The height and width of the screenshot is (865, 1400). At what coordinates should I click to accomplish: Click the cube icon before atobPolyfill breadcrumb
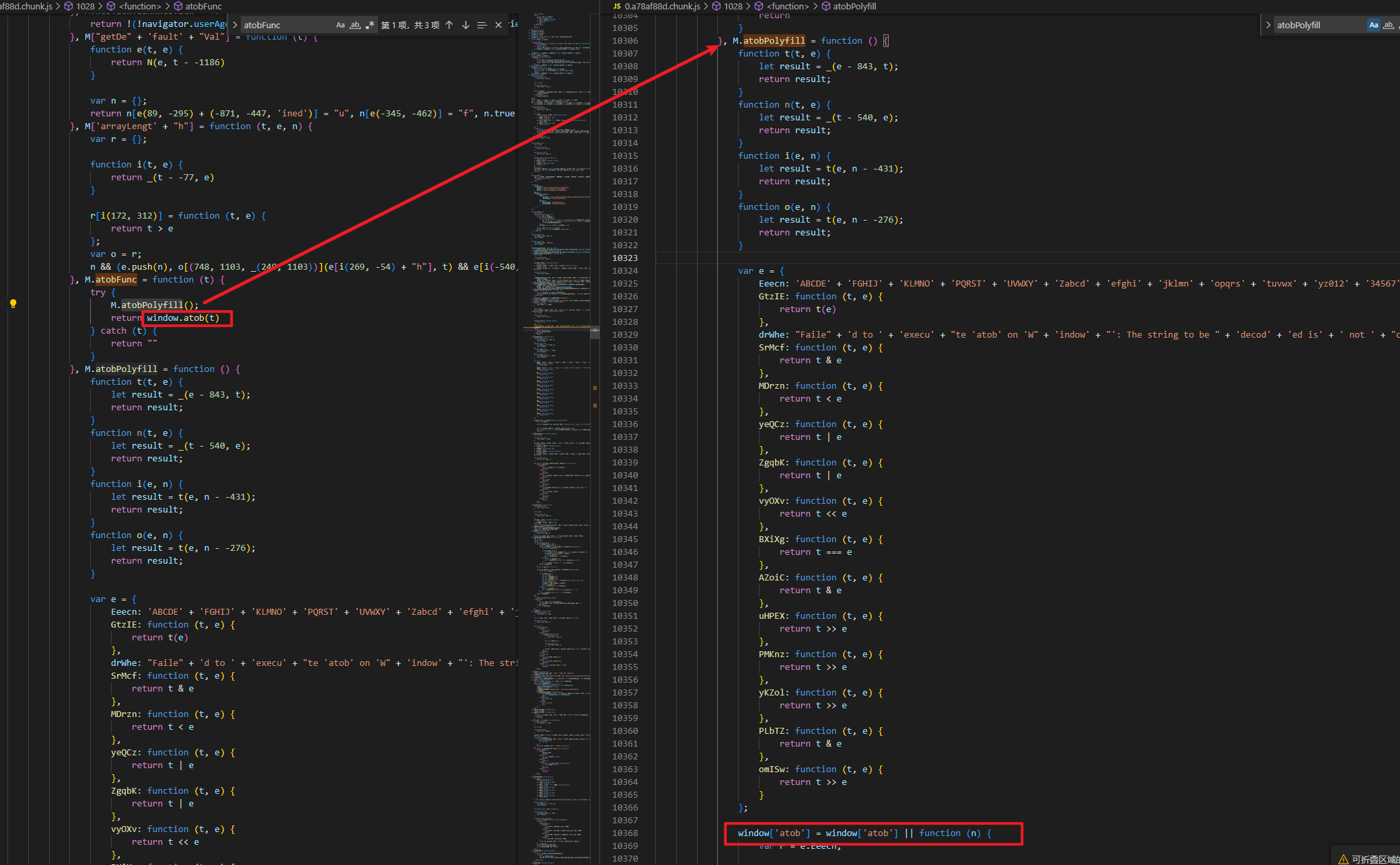tap(826, 6)
